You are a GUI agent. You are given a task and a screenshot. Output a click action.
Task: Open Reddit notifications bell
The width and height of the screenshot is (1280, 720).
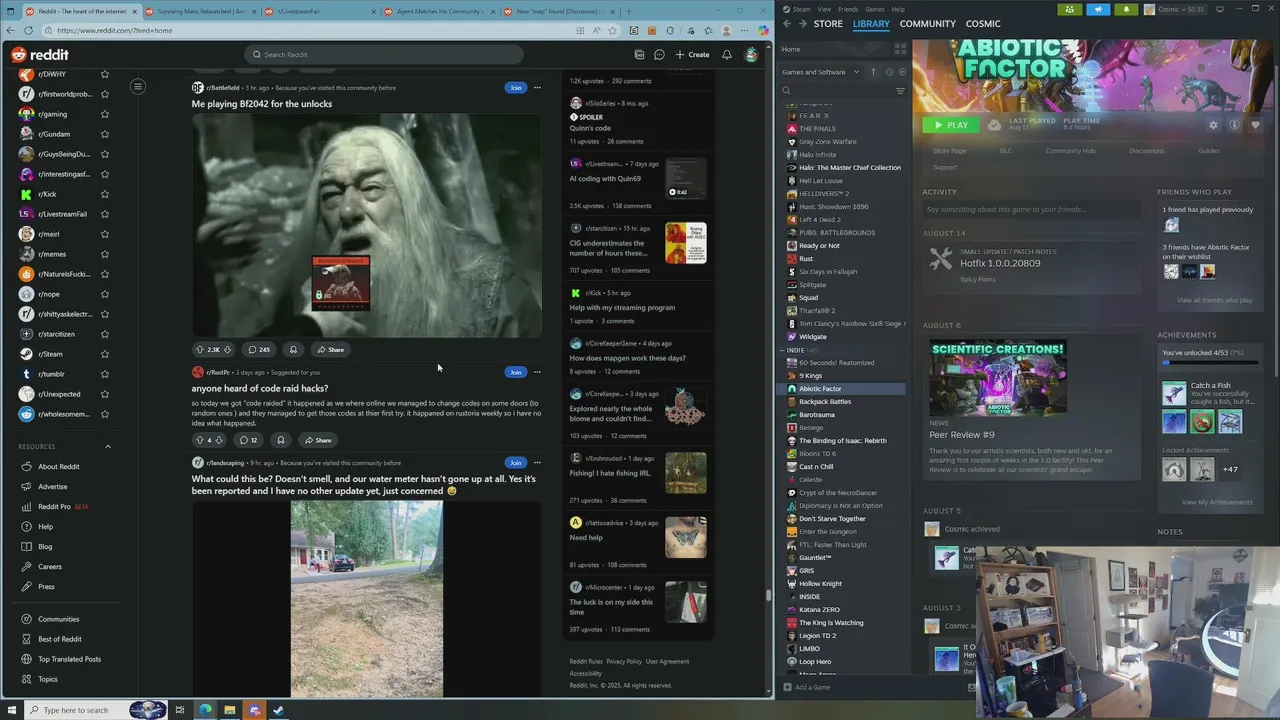[x=727, y=54]
